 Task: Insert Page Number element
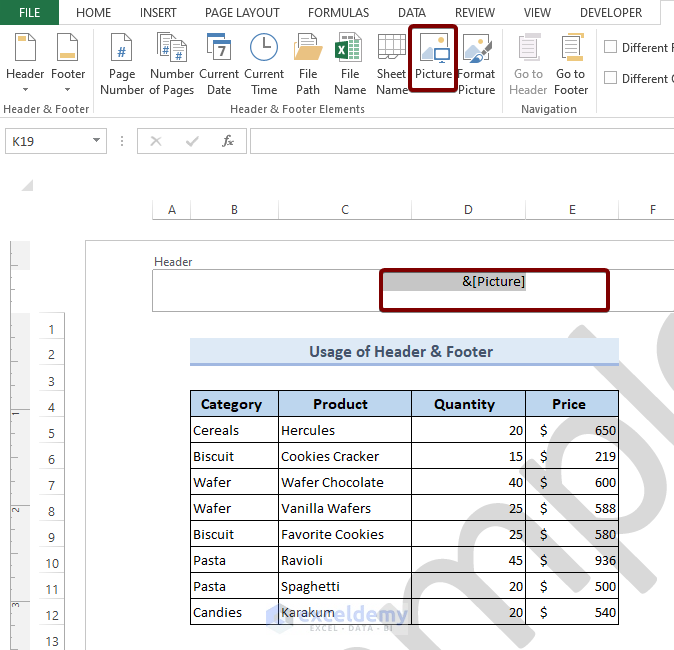coord(122,64)
